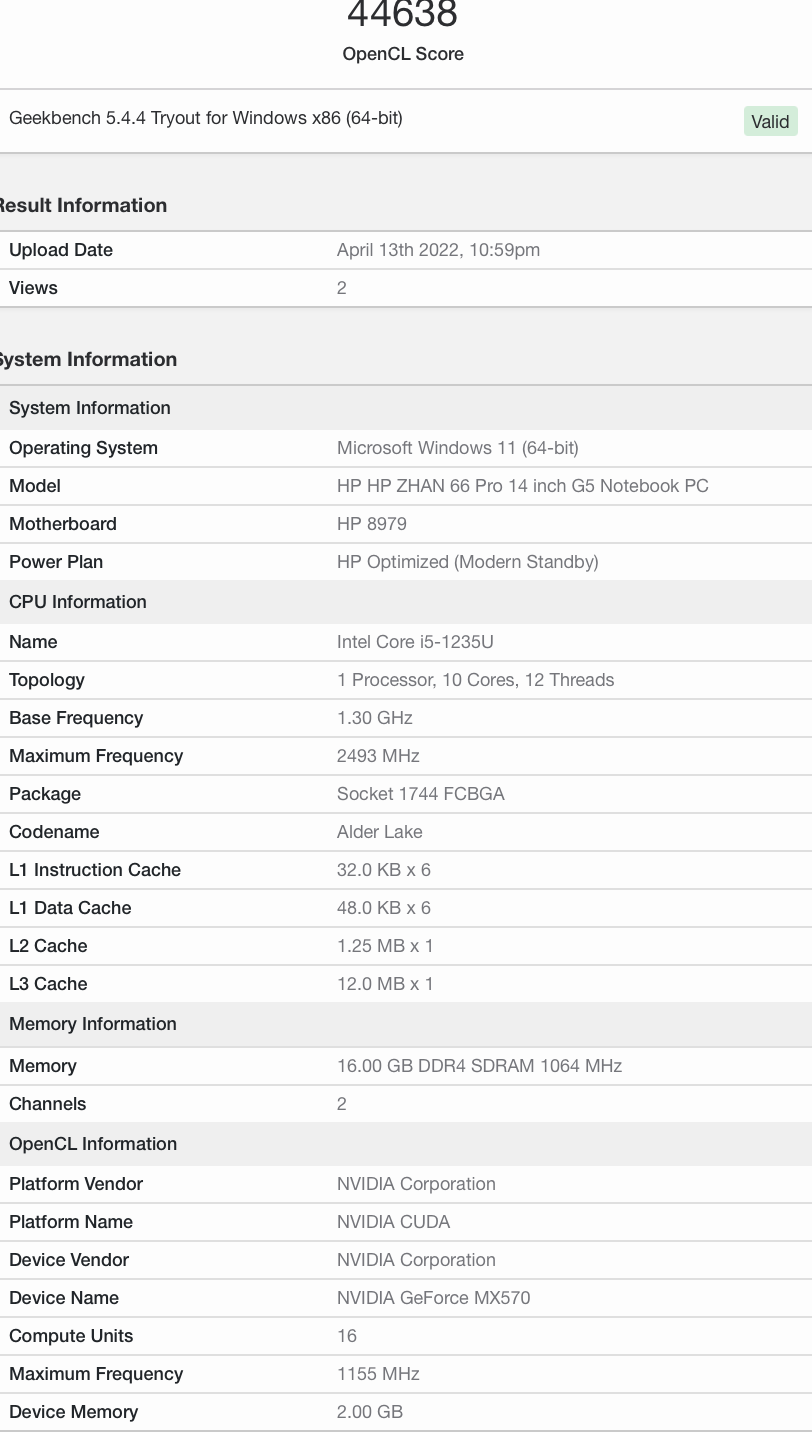Select the HP ZHAN 66 Pro model text
This screenshot has height=1432, width=812.
tap(522, 486)
